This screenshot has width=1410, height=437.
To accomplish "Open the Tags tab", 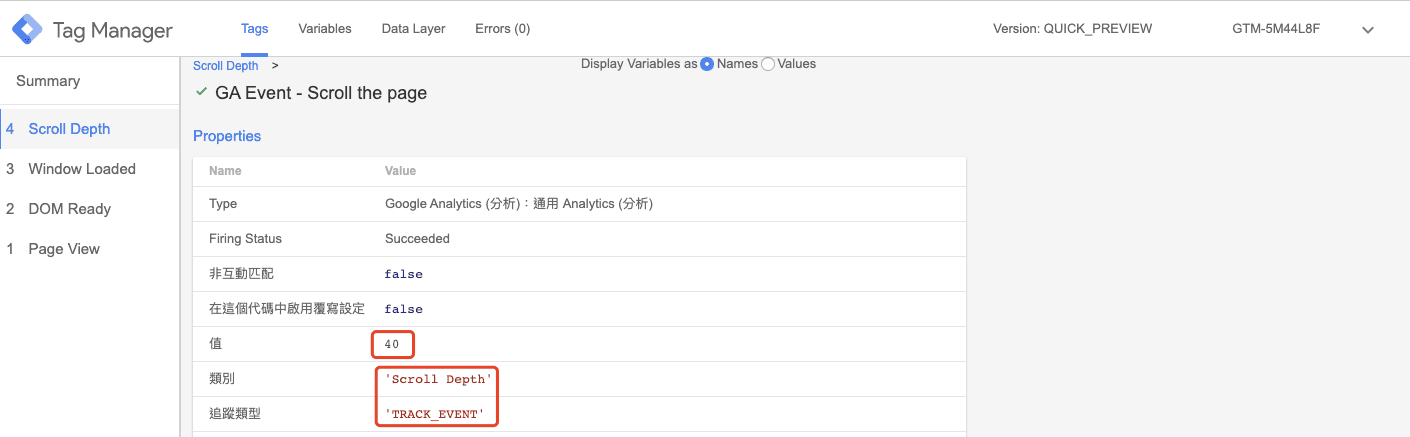I will 255,29.
